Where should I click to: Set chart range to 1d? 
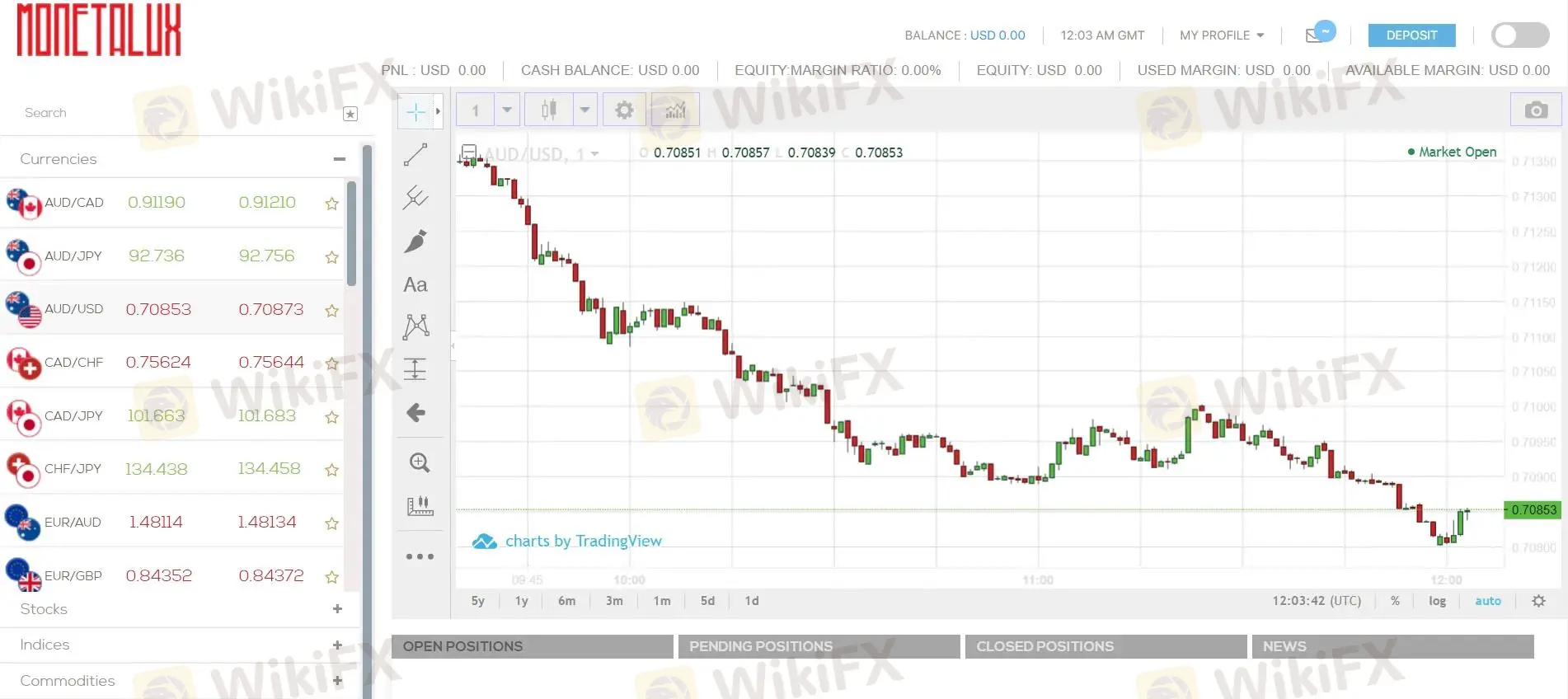[752, 601]
